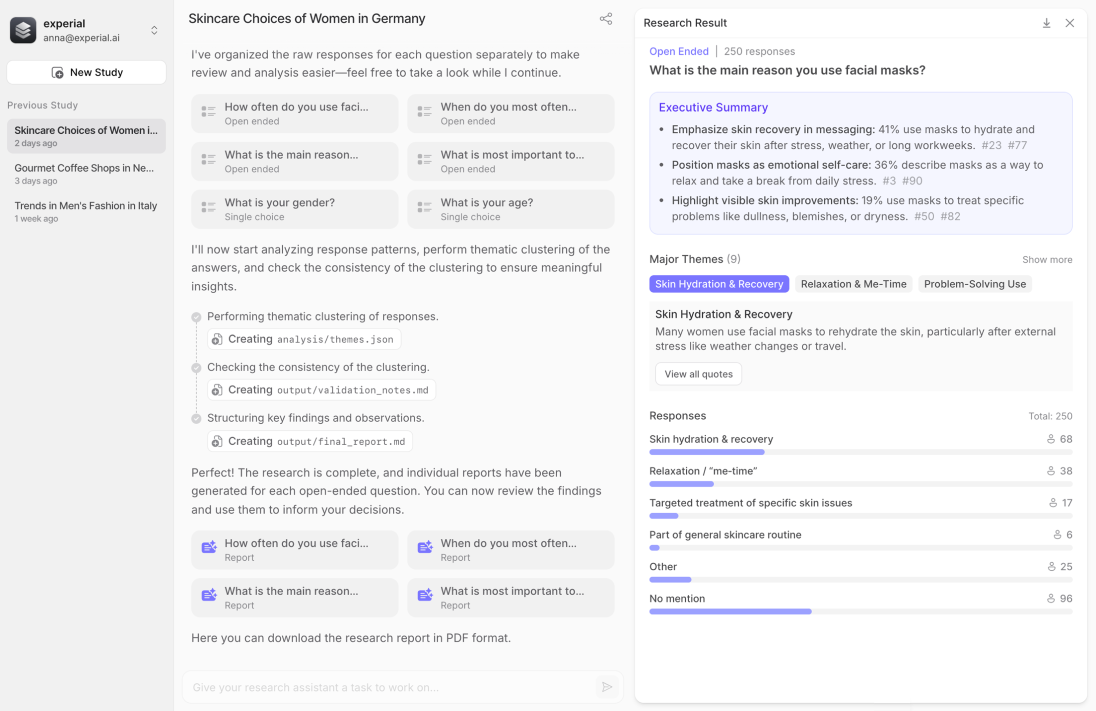Viewport: 1096px width, 711px height.
Task: Open 'When do you most often...' open ended card
Action: click(511, 113)
